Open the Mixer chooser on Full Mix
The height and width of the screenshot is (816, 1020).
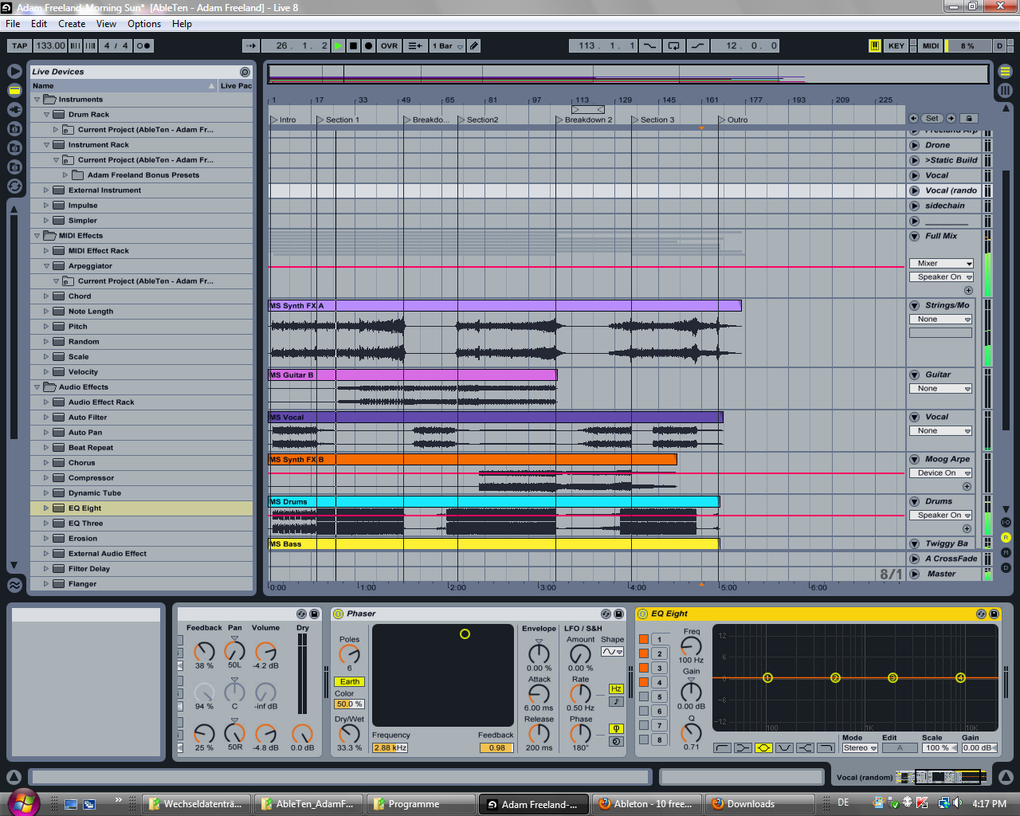tap(940, 263)
